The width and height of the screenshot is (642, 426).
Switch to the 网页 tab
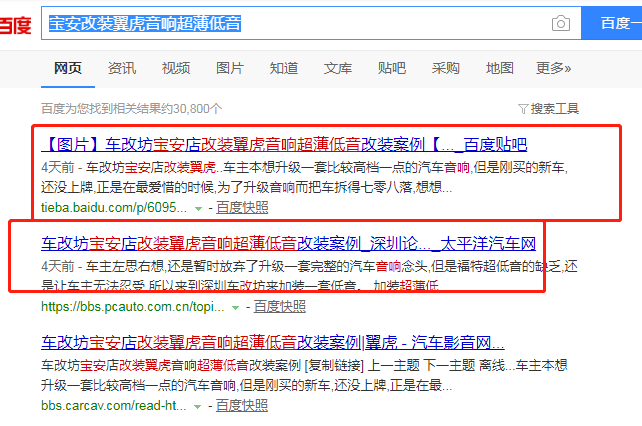[68, 68]
